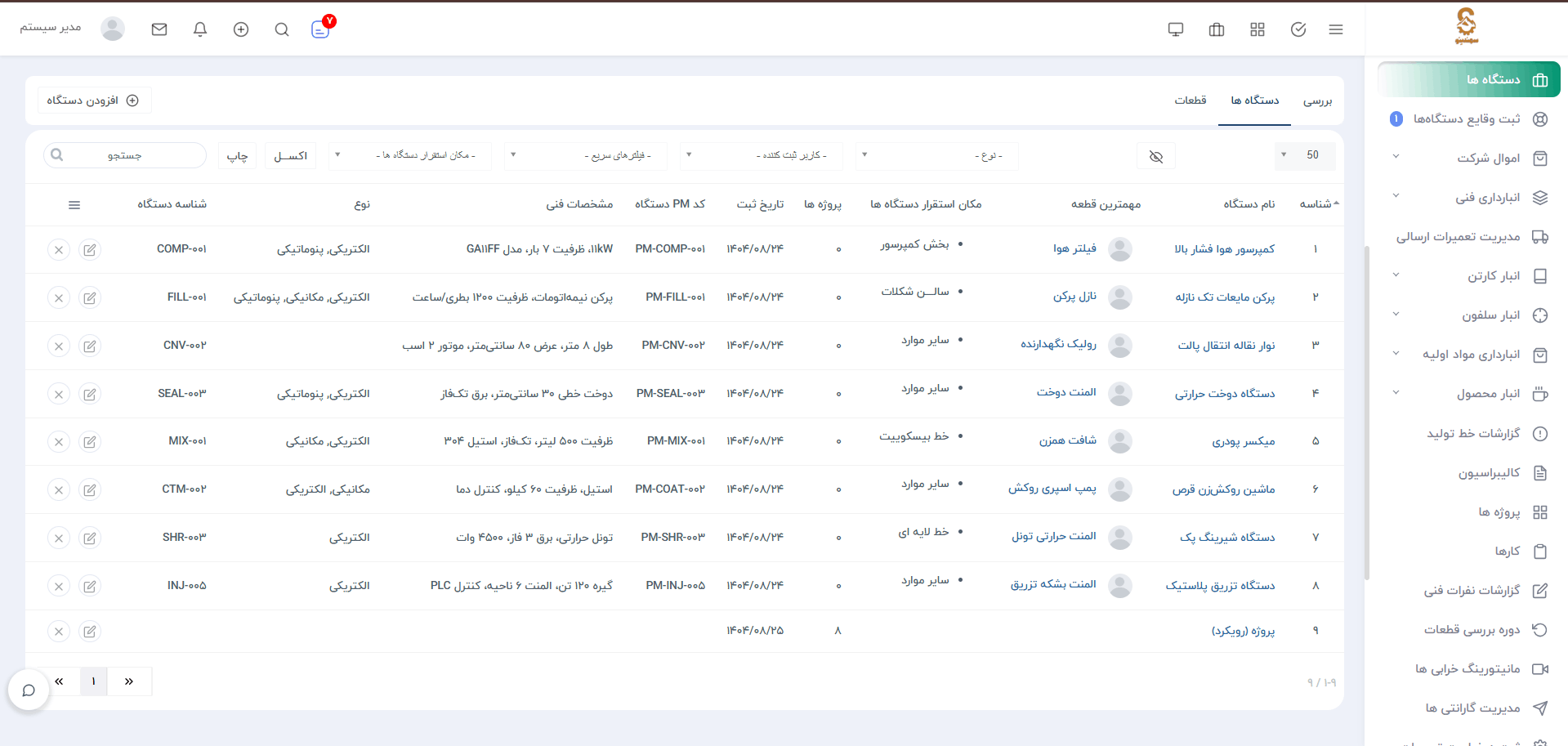Click the user avatar next to مدیر سیستم
This screenshot has height=746, width=1568.
113,29
